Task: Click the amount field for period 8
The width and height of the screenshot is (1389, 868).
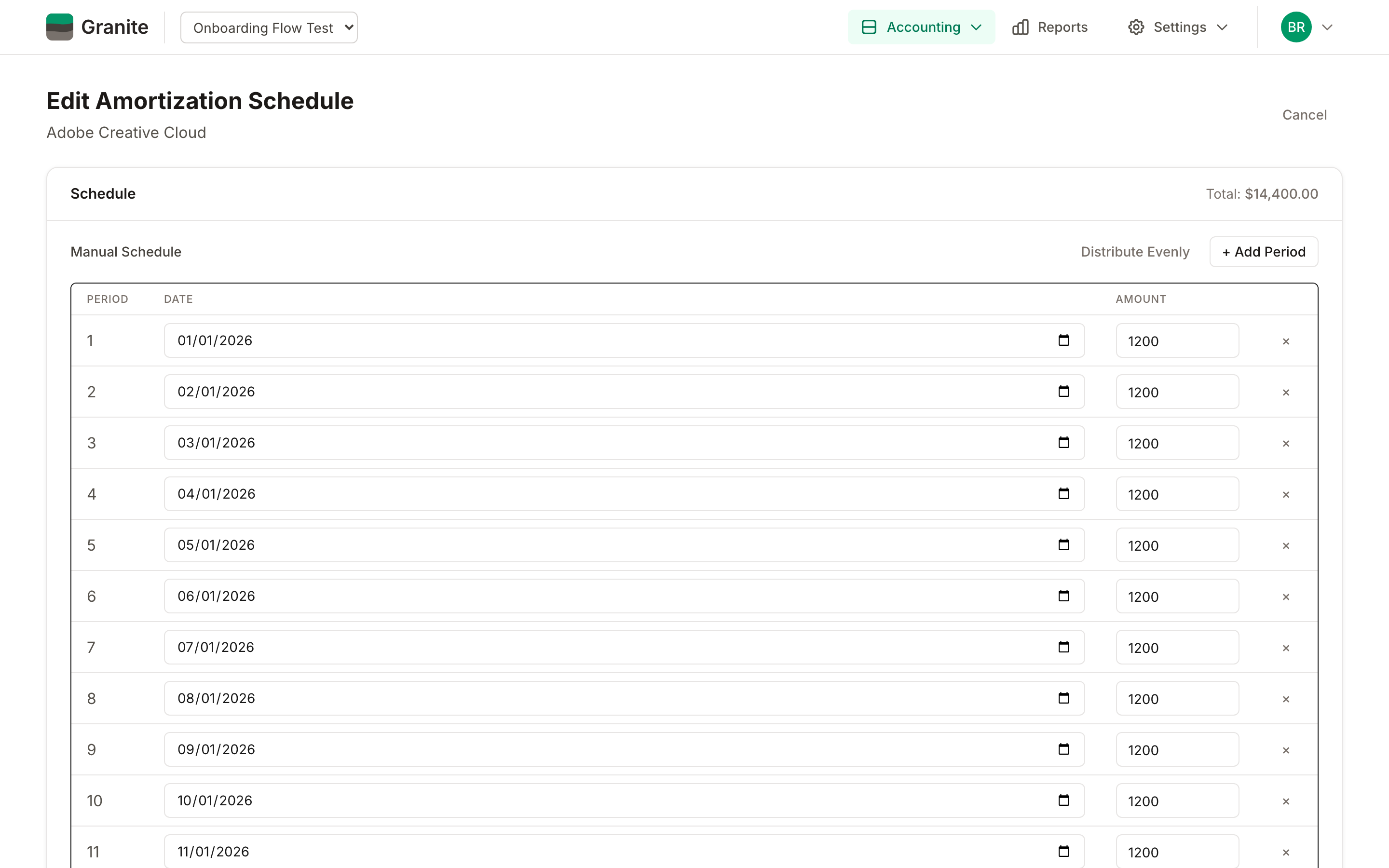Action: click(1177, 698)
